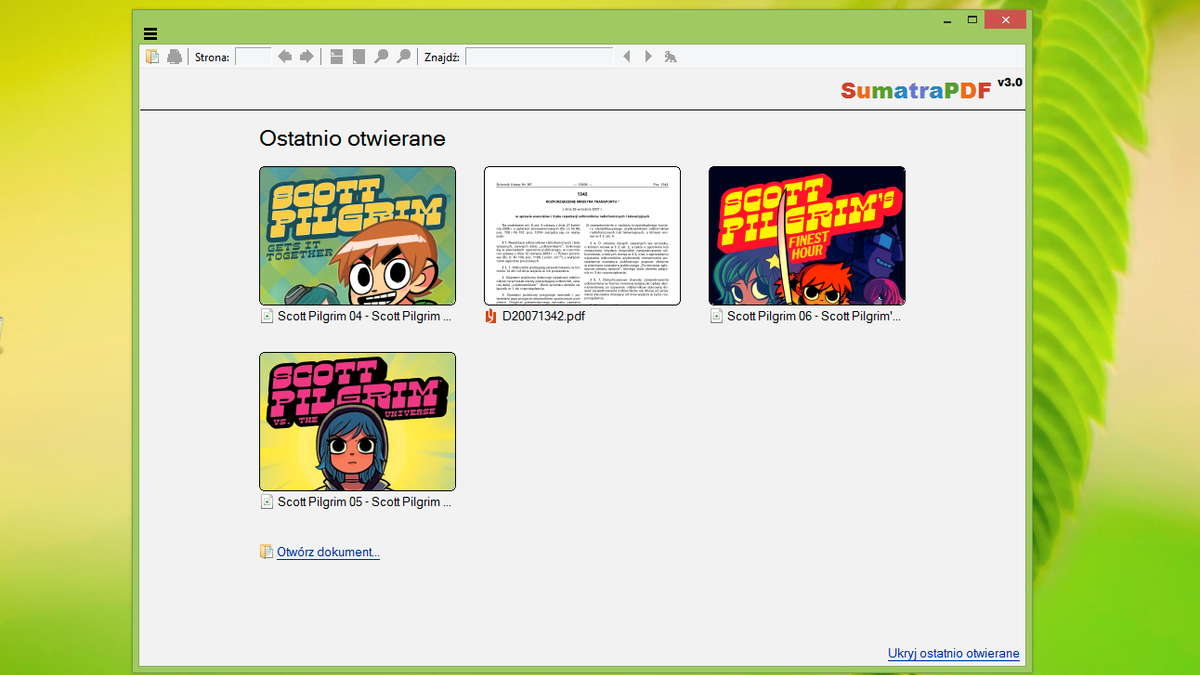This screenshot has width=1200, height=675.
Task: Close the SumatraPDF window
Action: point(1005,19)
